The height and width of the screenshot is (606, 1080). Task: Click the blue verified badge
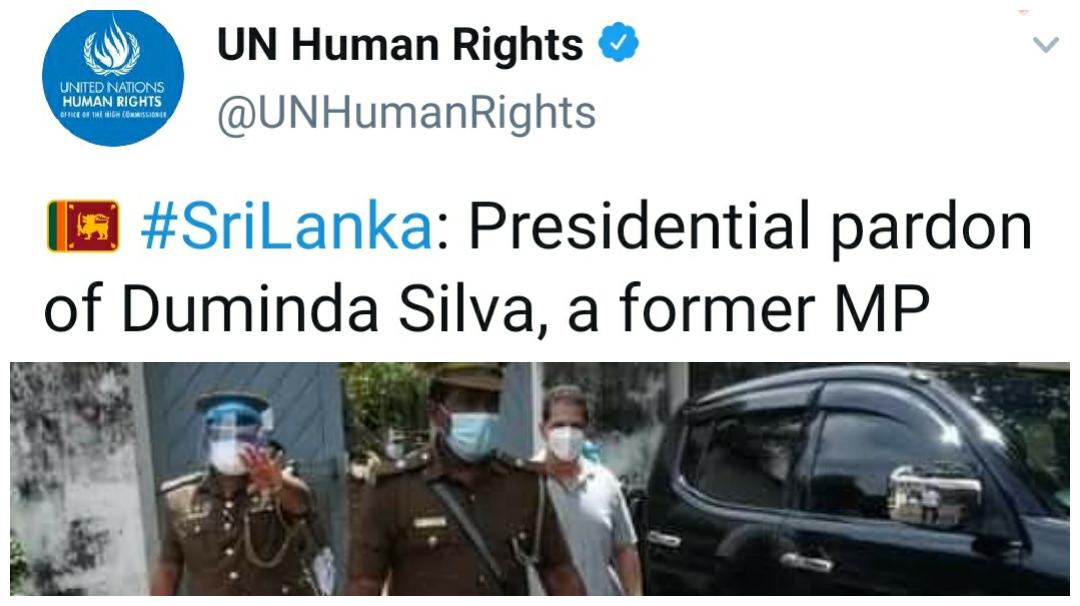tap(618, 43)
